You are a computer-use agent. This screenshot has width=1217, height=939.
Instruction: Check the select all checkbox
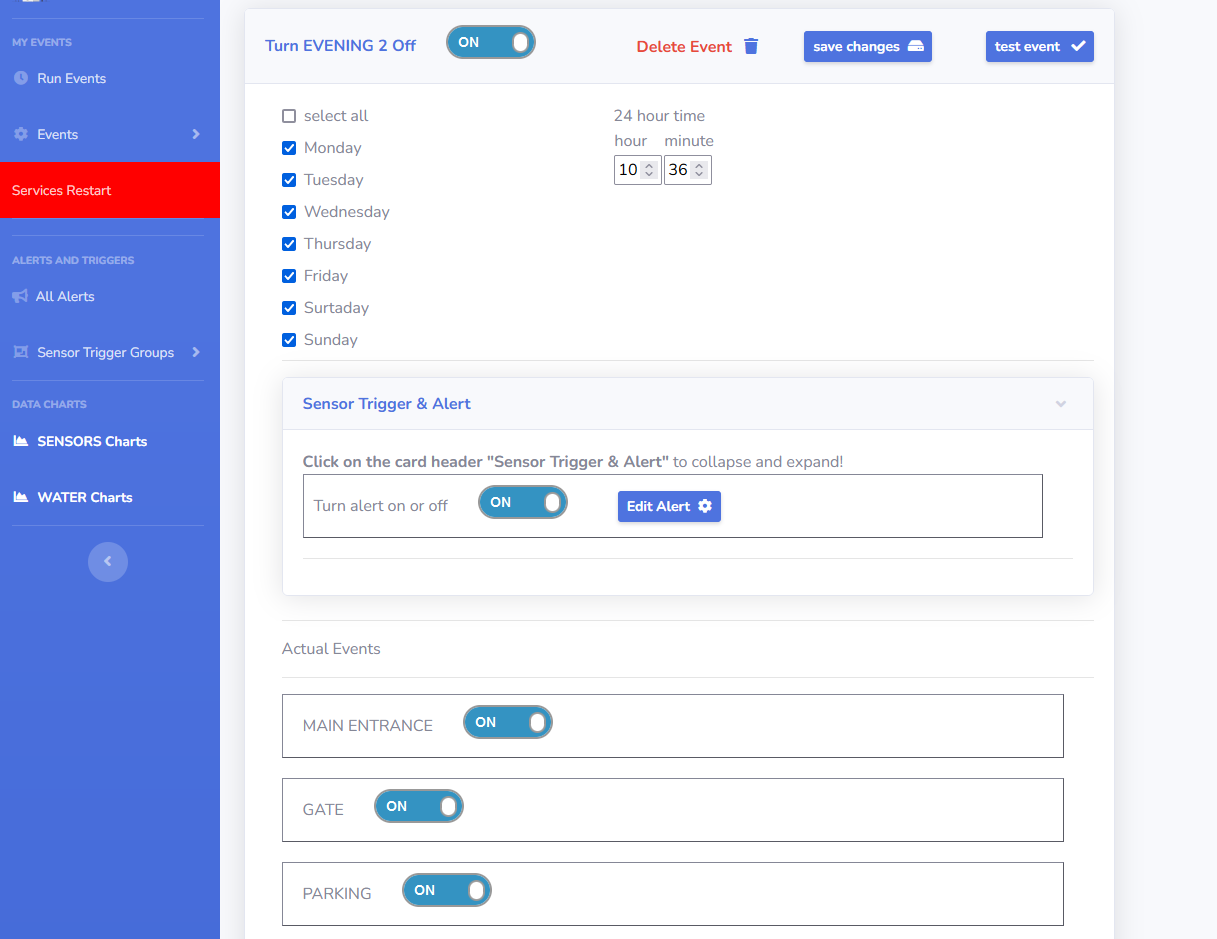289,116
